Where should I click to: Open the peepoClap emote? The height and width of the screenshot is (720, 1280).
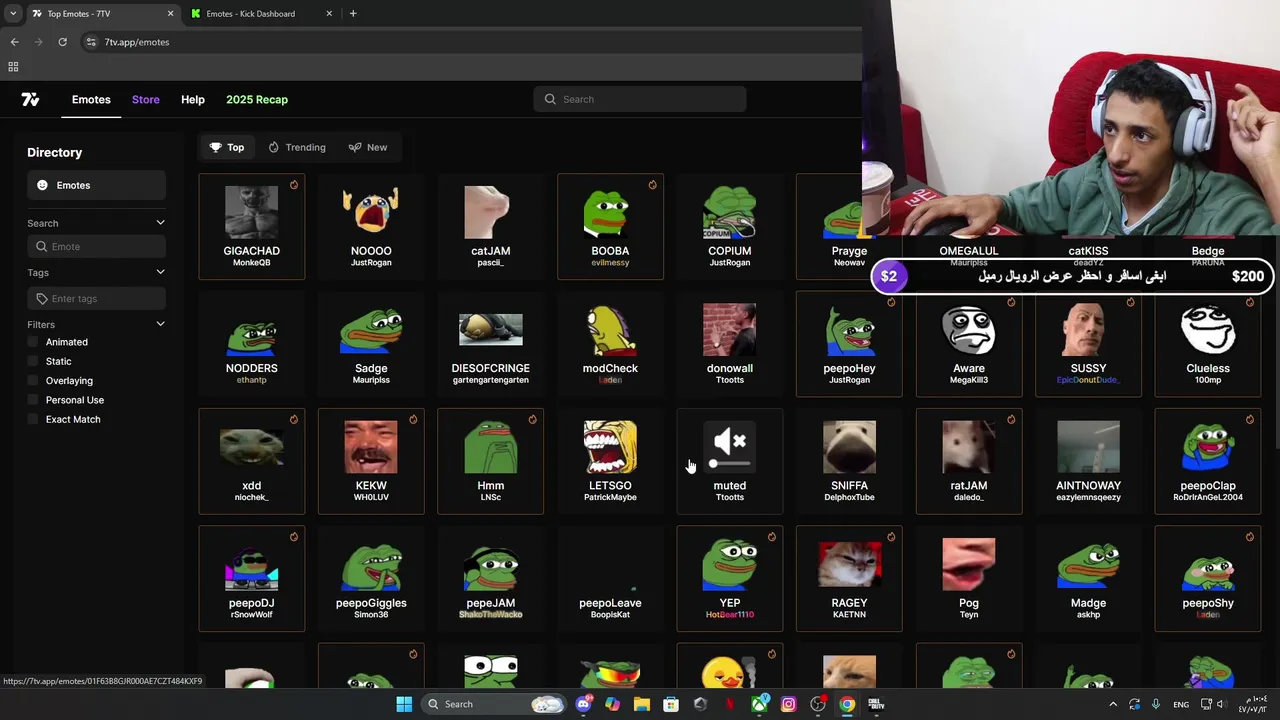pyautogui.click(x=1208, y=461)
